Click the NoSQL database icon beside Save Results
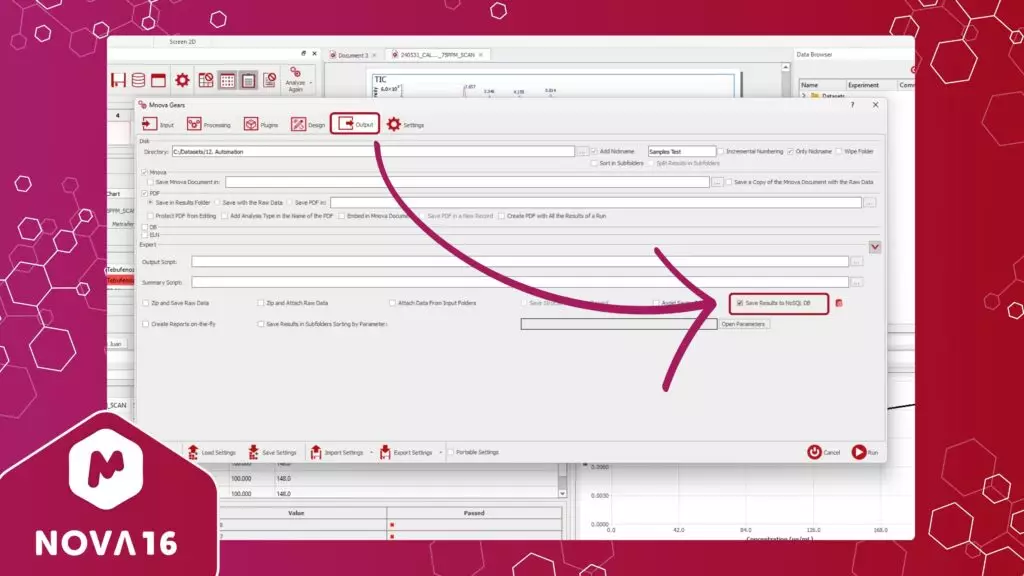The image size is (1024, 576). click(x=840, y=303)
